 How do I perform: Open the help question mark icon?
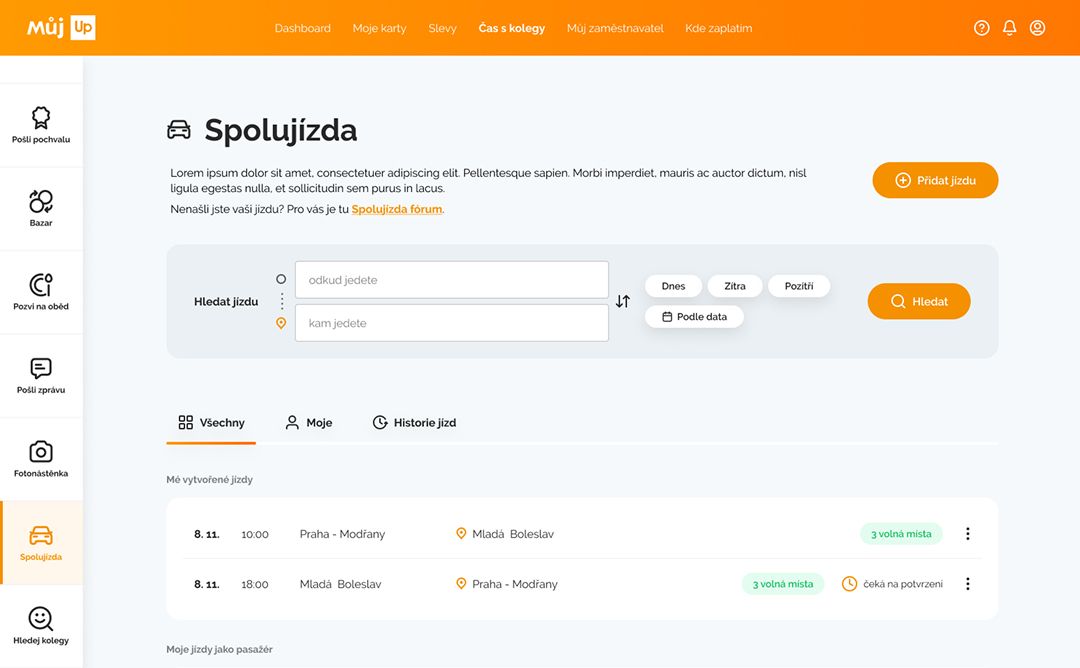point(981,28)
